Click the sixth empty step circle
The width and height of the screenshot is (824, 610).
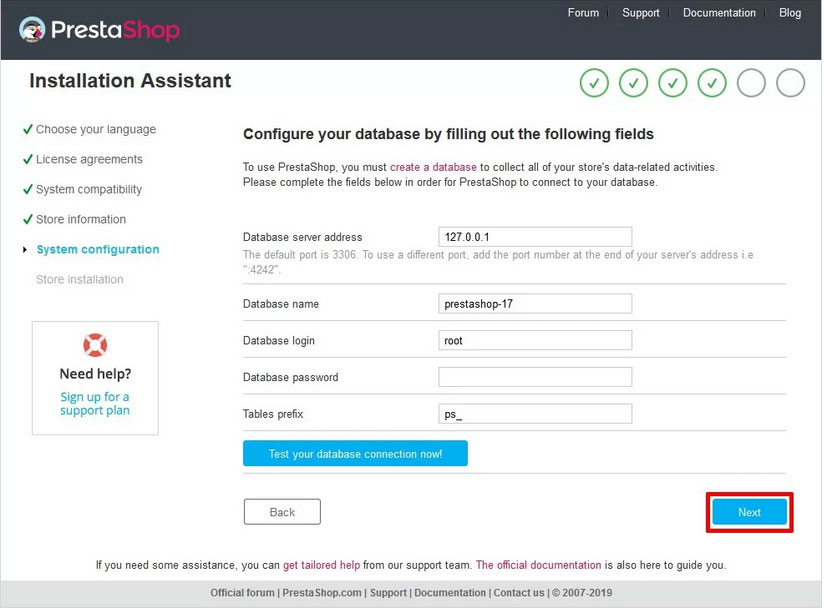coord(790,83)
